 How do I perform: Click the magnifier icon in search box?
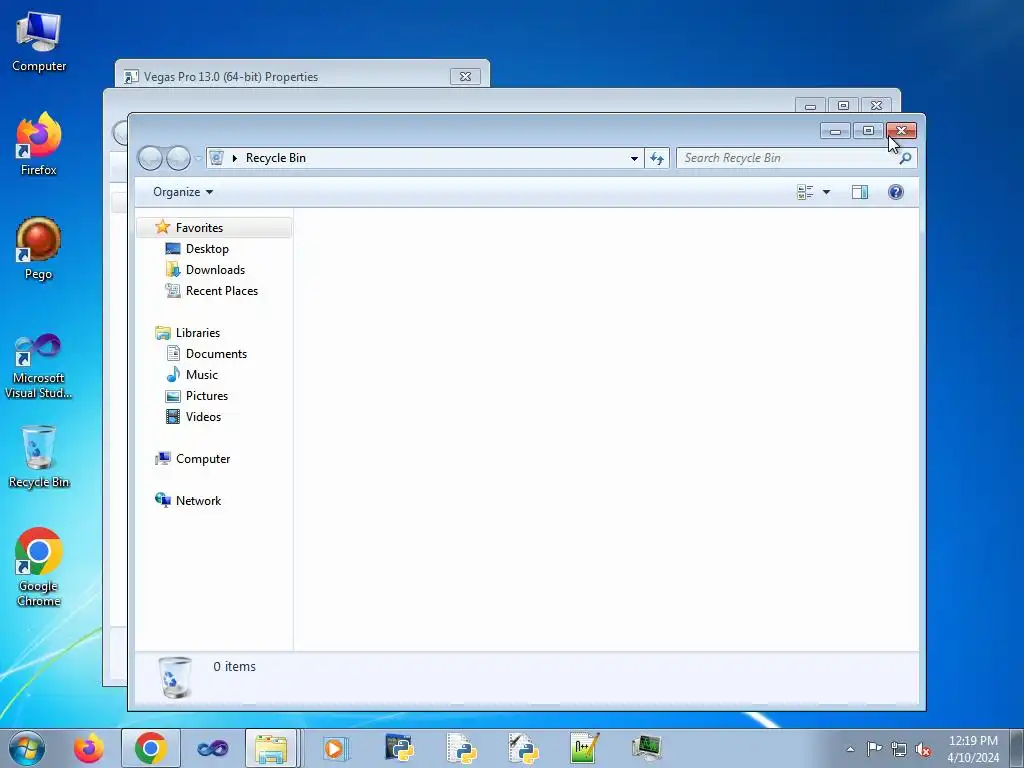pos(905,158)
